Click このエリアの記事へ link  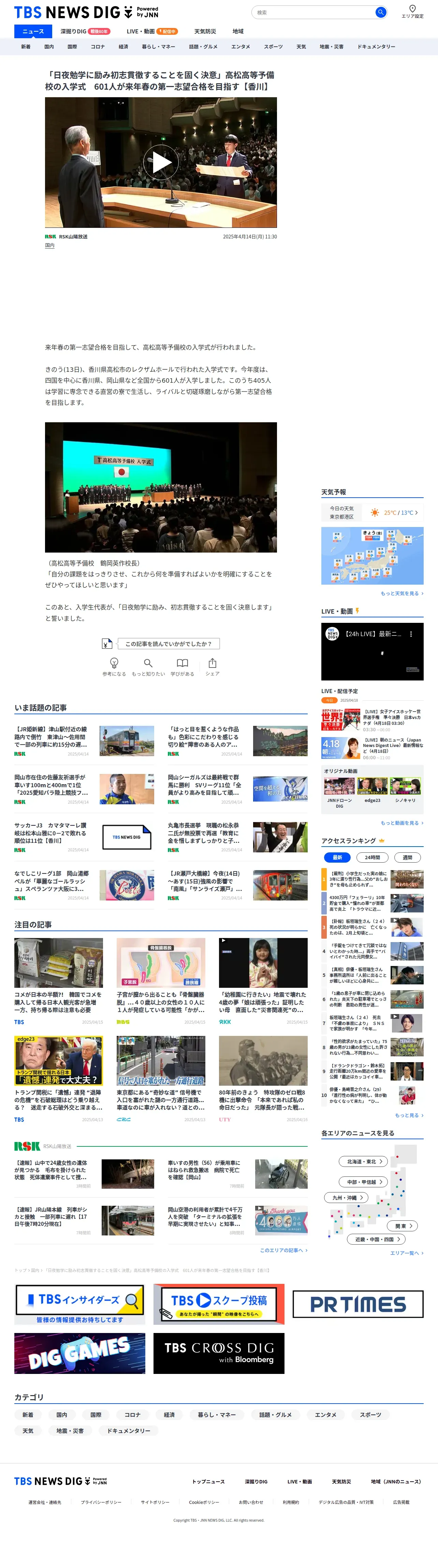pyautogui.click(x=283, y=1250)
